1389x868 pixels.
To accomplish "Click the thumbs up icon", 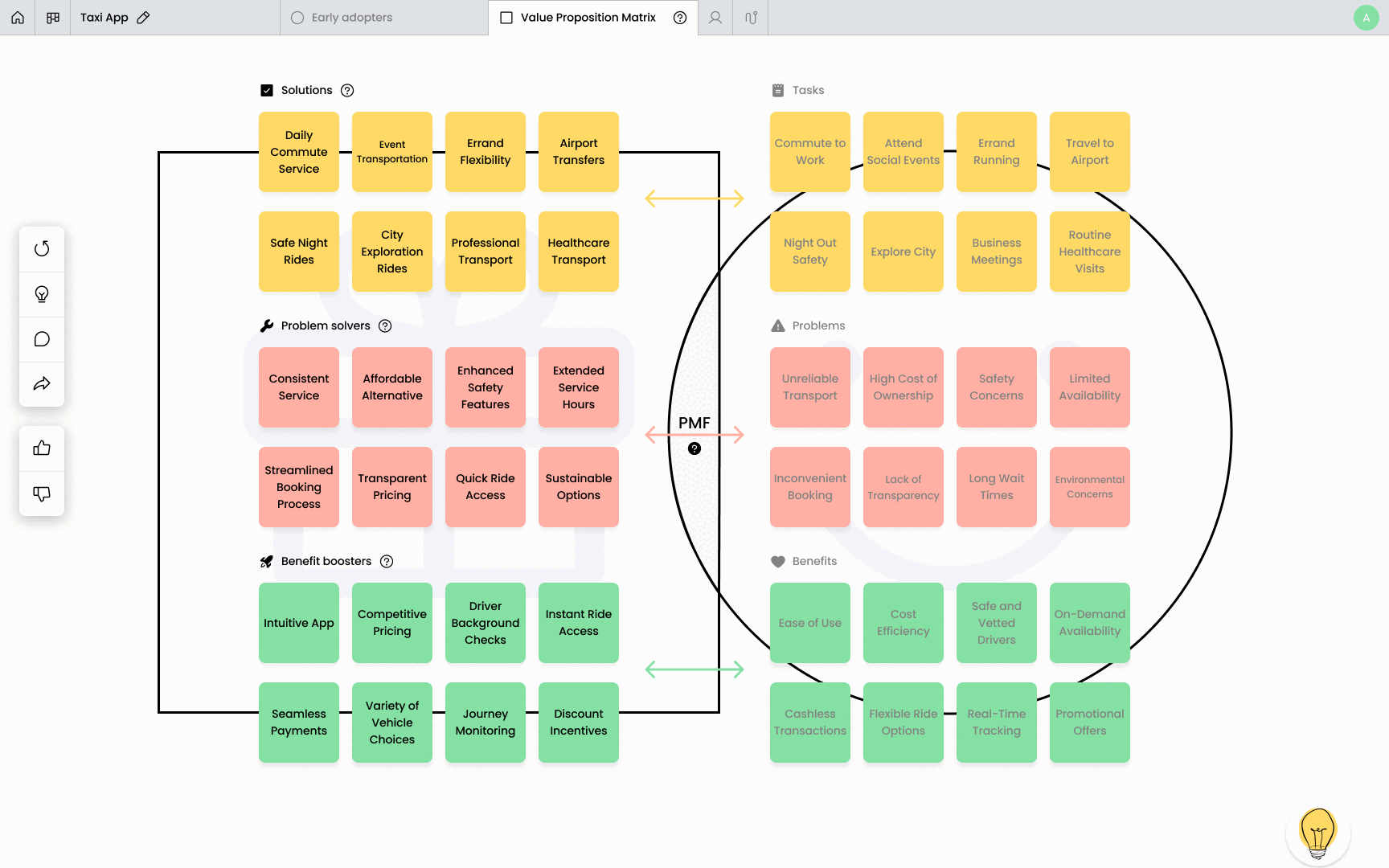I will pyautogui.click(x=42, y=448).
